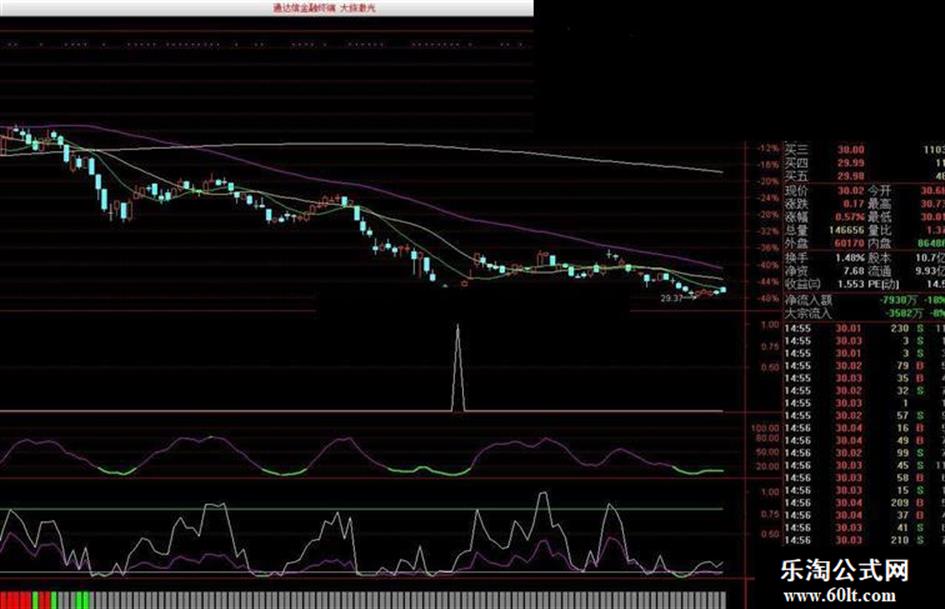Select the tick row with volume 37
The image size is (945, 609).
864,516
